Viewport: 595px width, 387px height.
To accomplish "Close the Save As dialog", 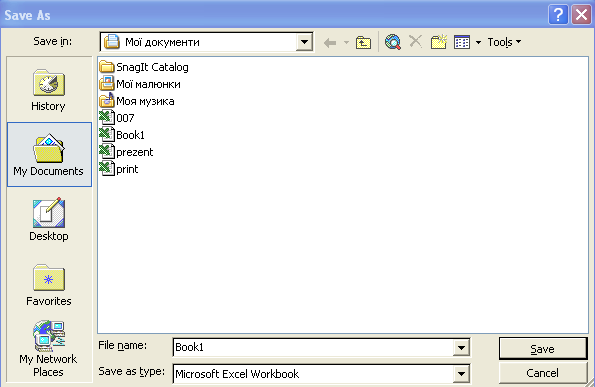I will coord(581,15).
